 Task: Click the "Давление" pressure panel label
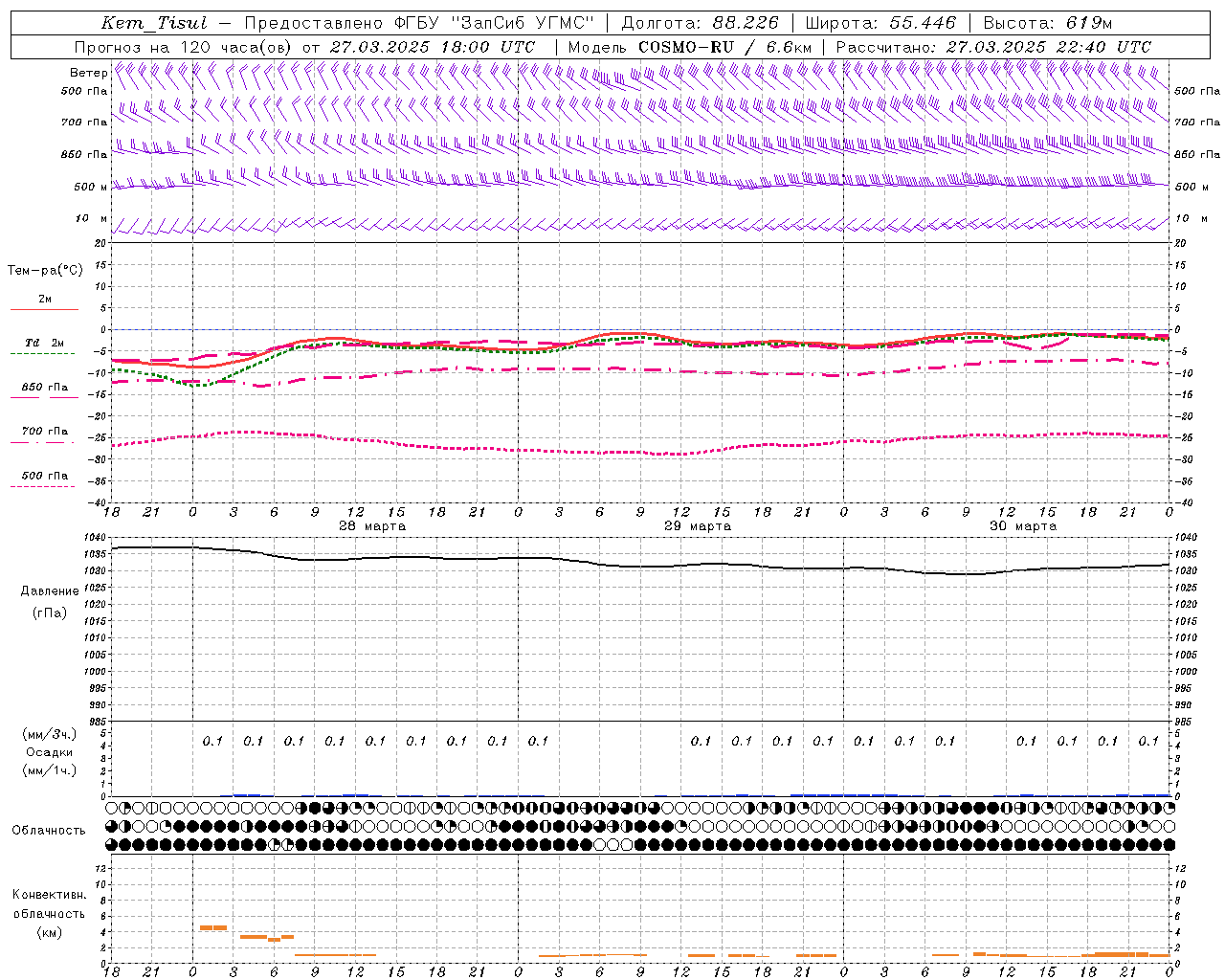click(50, 591)
